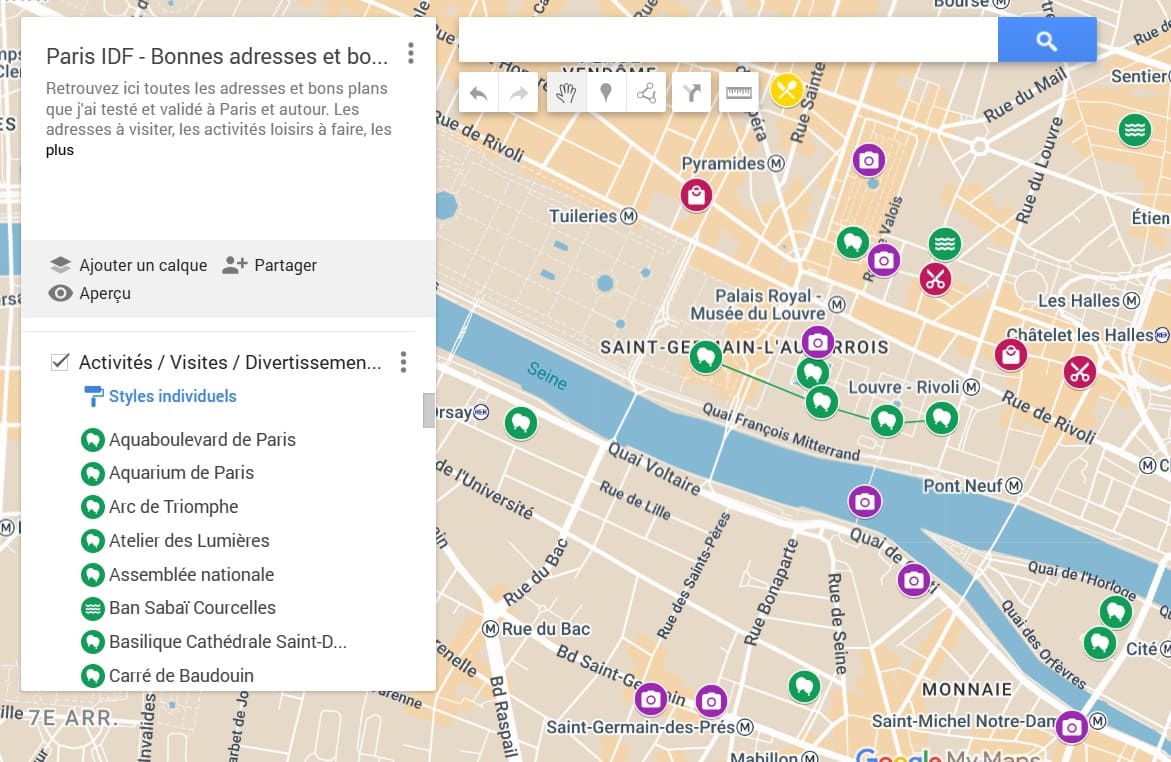Viewport: 1171px width, 762px height.
Task: Click the purple camera marker on the Seine near Pont Neuf
Action: 865,501
